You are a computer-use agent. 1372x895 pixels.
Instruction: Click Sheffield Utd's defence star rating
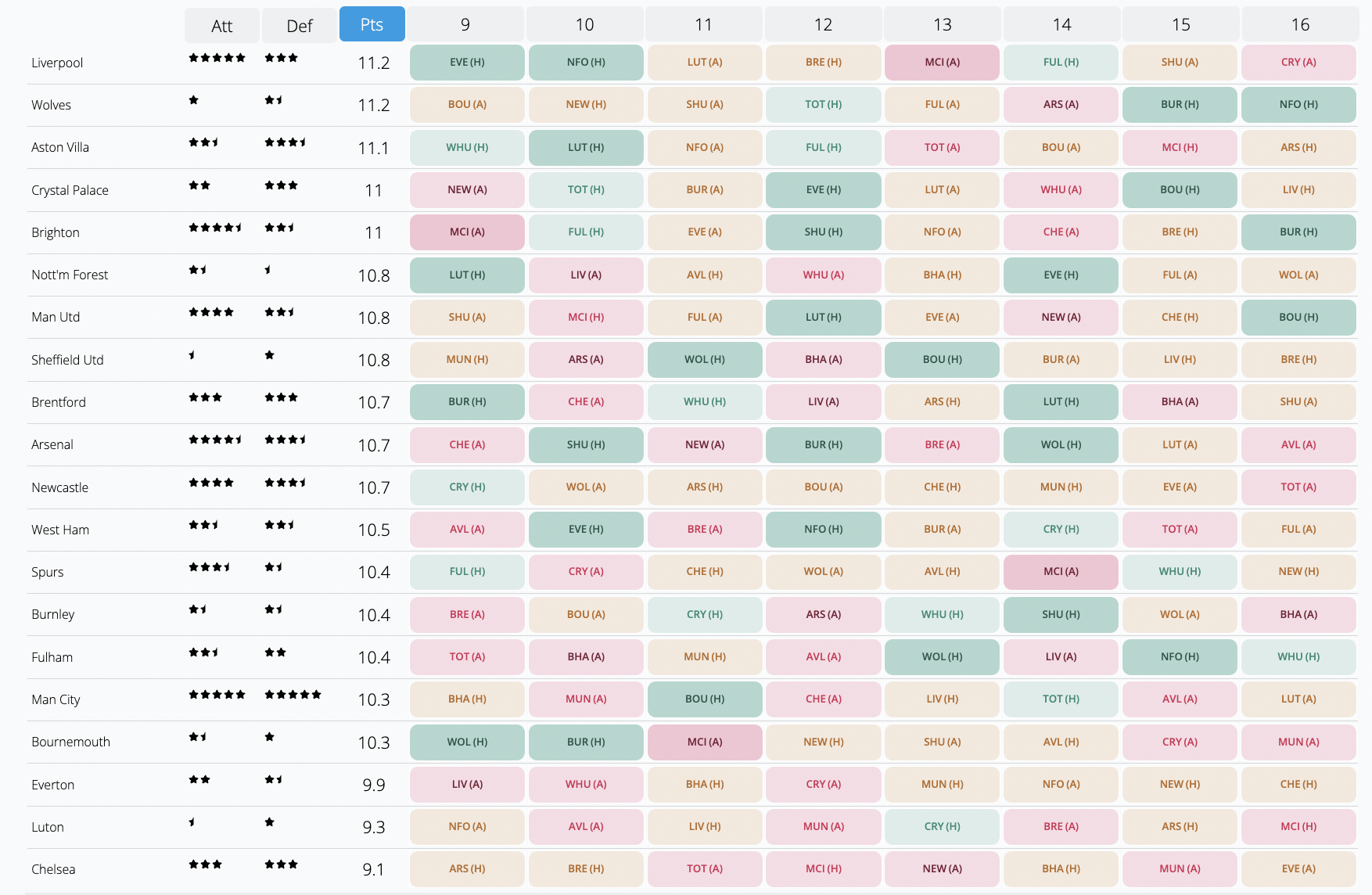pyautogui.click(x=270, y=355)
